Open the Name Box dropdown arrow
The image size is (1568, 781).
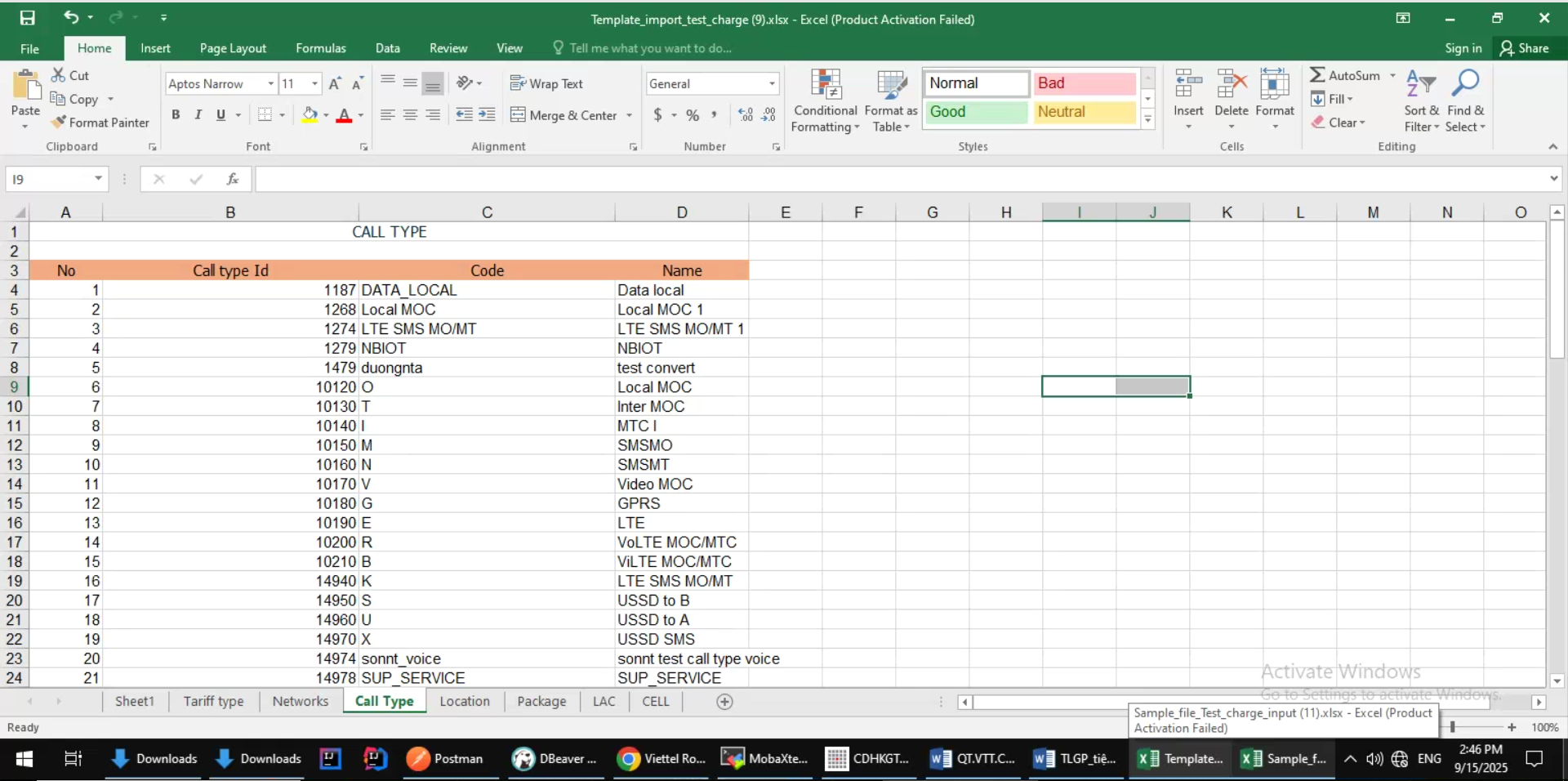click(x=98, y=179)
